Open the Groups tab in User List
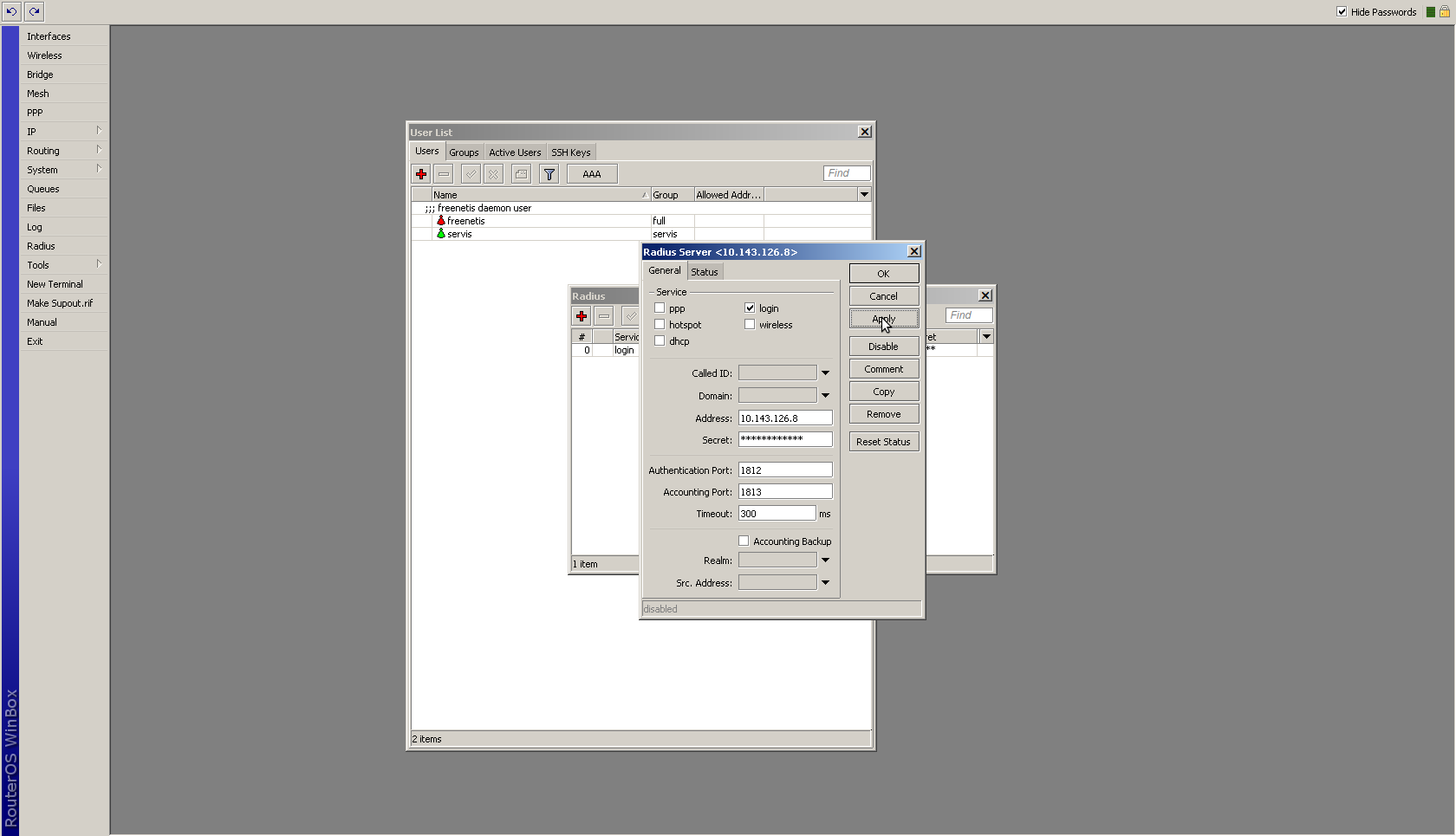 pos(464,152)
